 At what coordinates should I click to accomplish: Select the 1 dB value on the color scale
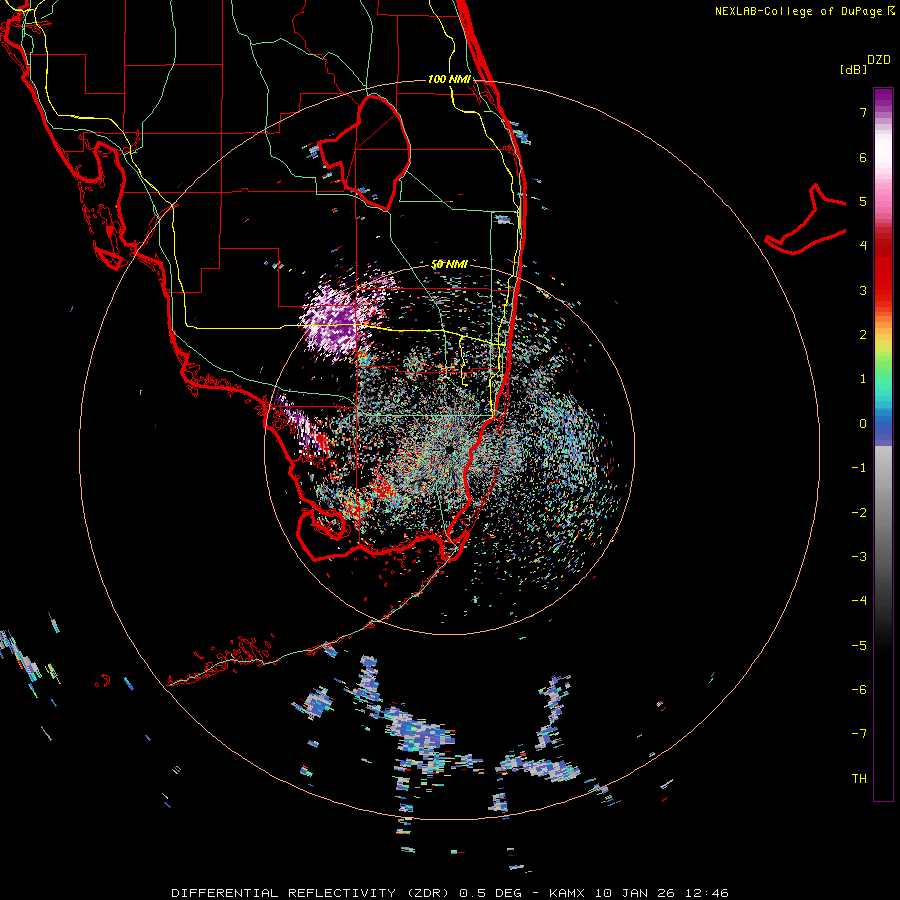point(863,379)
